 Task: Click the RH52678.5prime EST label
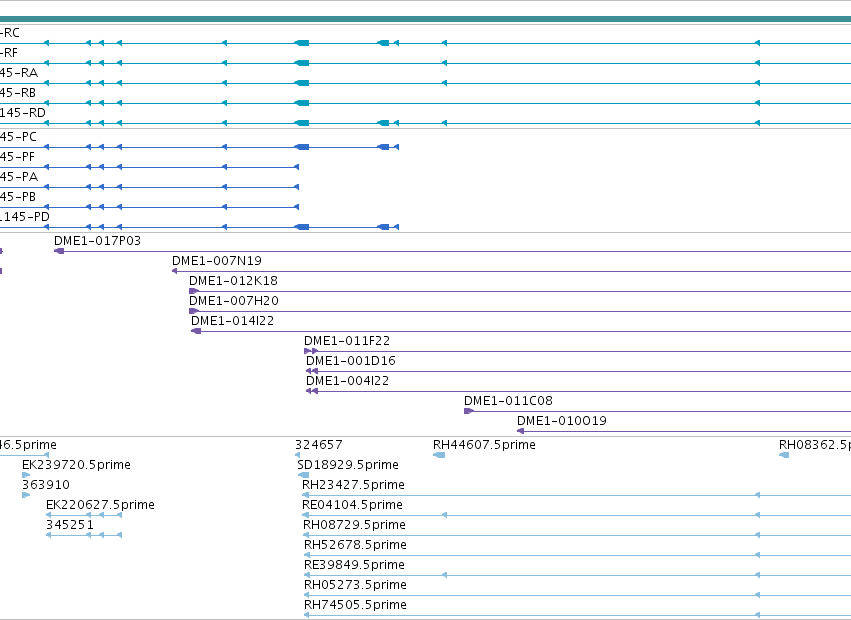[355, 545]
